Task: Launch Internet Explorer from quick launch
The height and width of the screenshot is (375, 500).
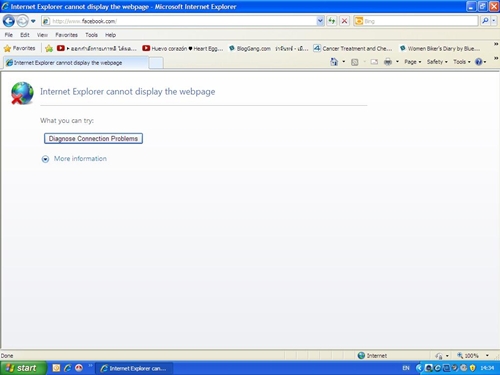Action: 68,368
